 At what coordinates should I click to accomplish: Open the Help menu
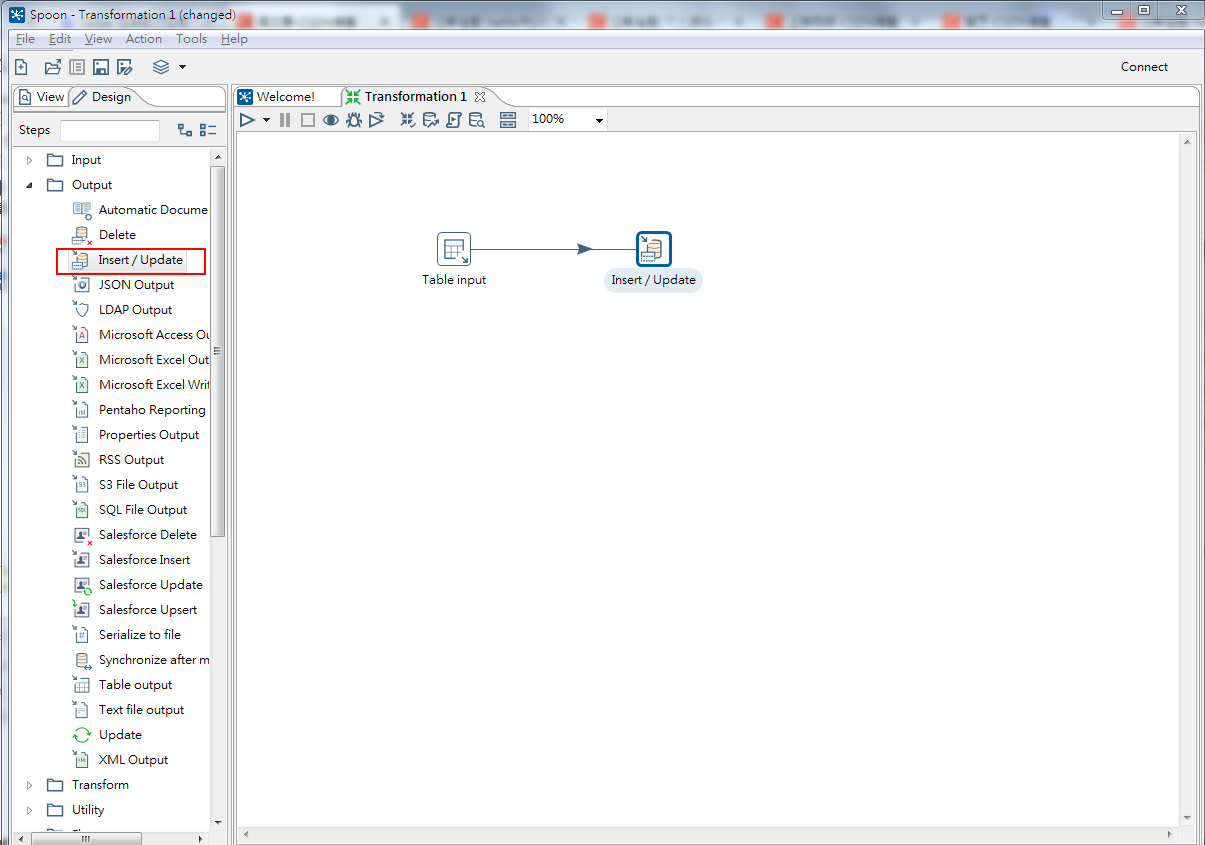tap(234, 39)
